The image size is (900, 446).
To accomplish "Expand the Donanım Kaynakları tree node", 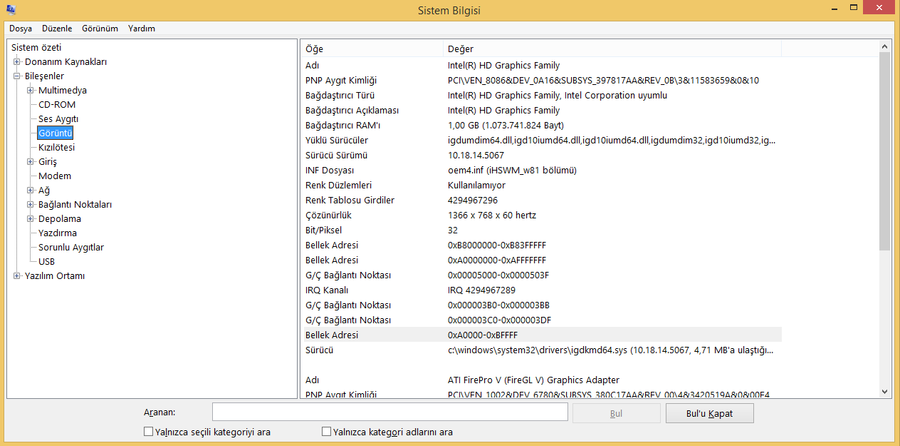I will pos(16,62).
